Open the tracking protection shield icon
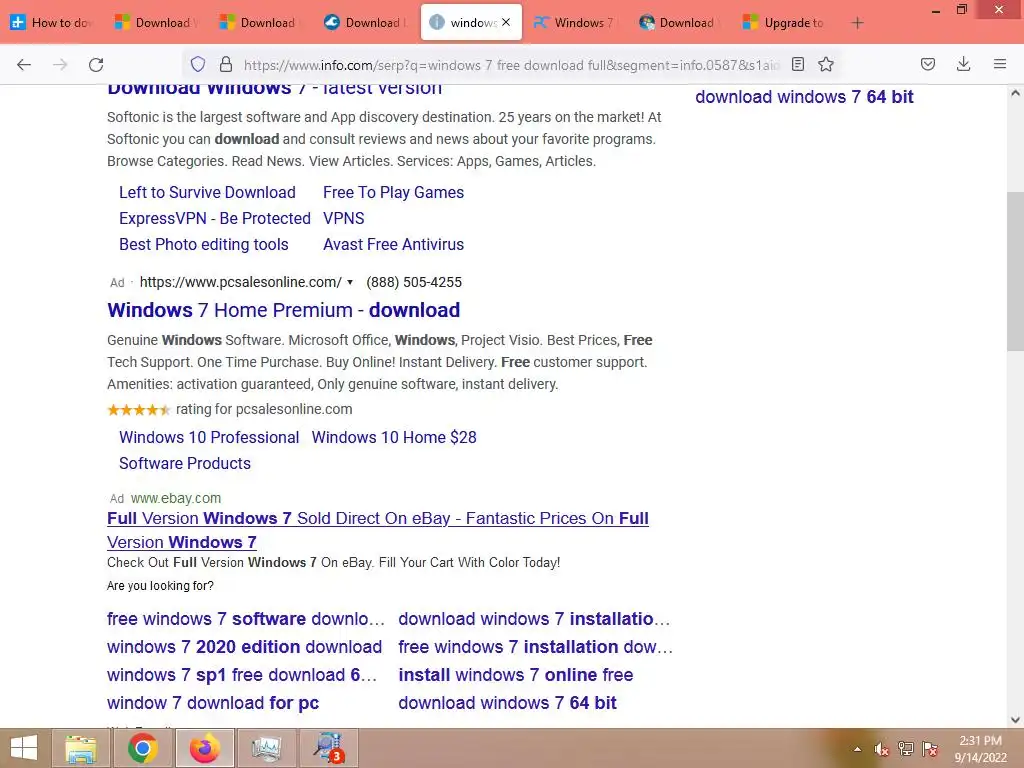 198,64
